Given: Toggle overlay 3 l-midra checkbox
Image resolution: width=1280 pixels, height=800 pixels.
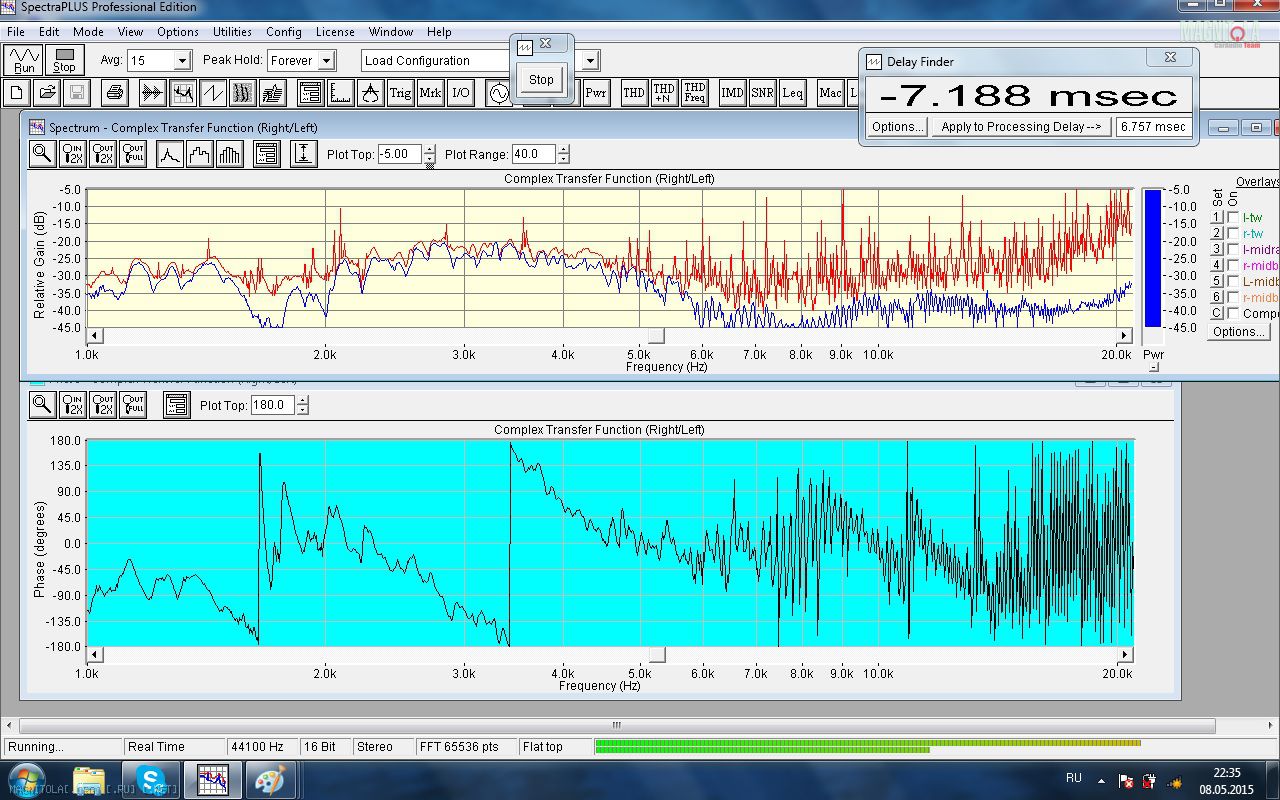Looking at the screenshot, I should pyautogui.click(x=1233, y=249).
